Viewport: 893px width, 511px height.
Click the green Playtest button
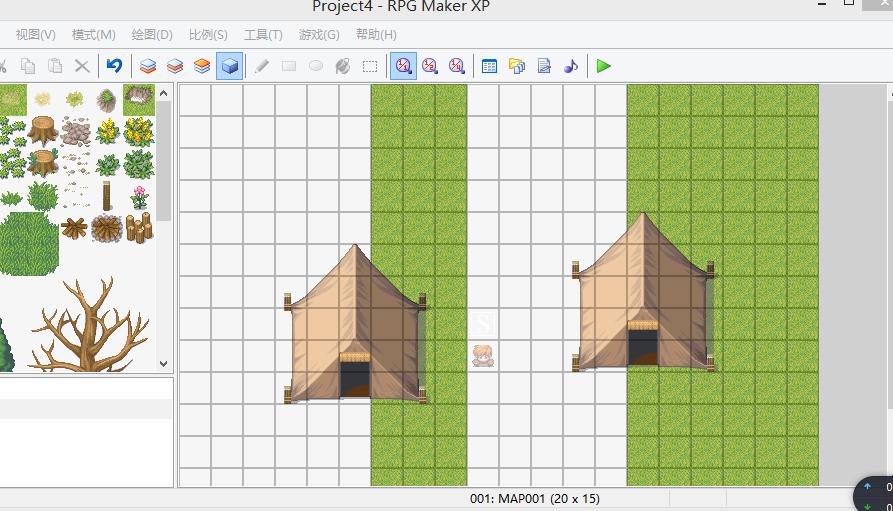604,66
